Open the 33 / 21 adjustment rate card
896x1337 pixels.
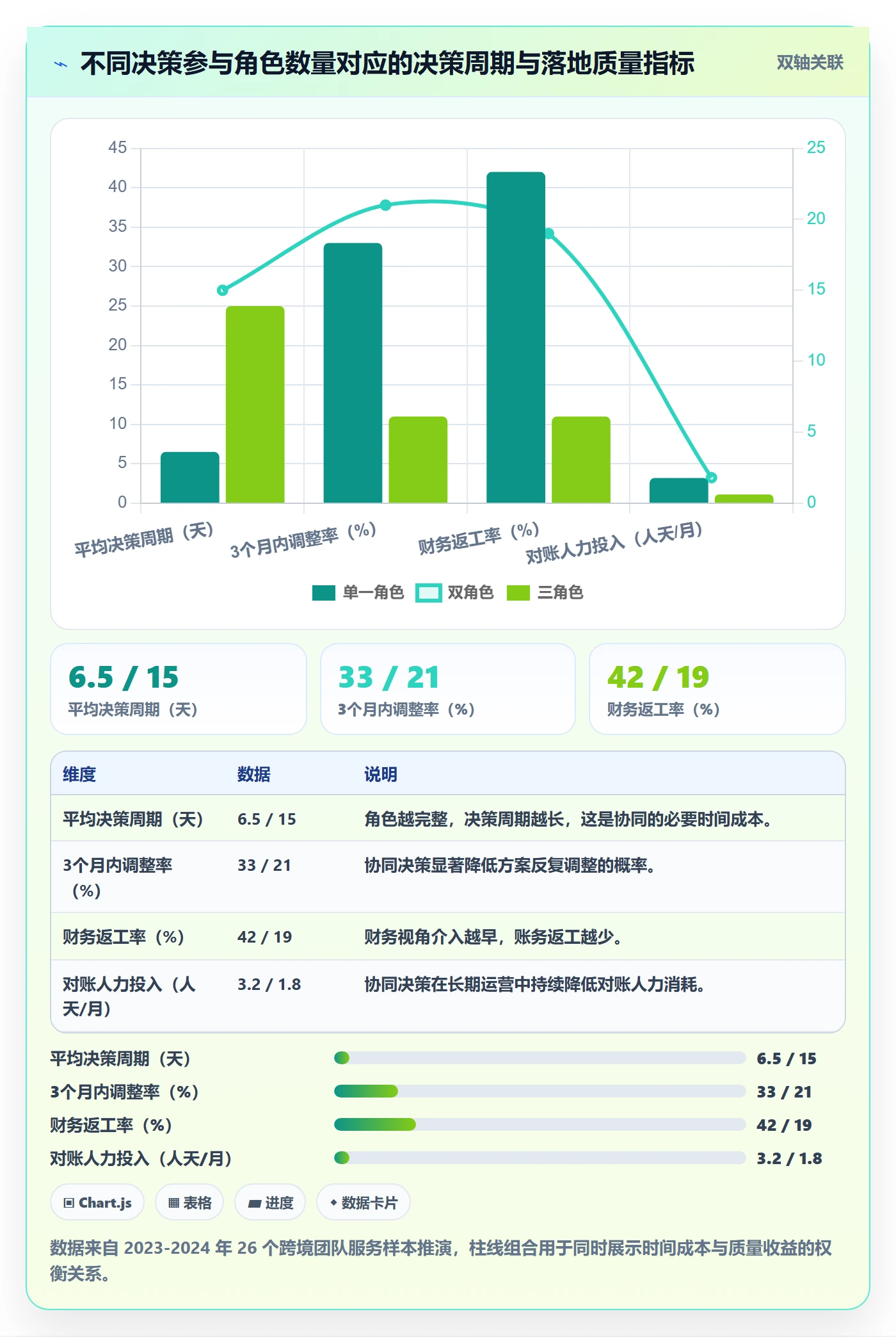[448, 689]
